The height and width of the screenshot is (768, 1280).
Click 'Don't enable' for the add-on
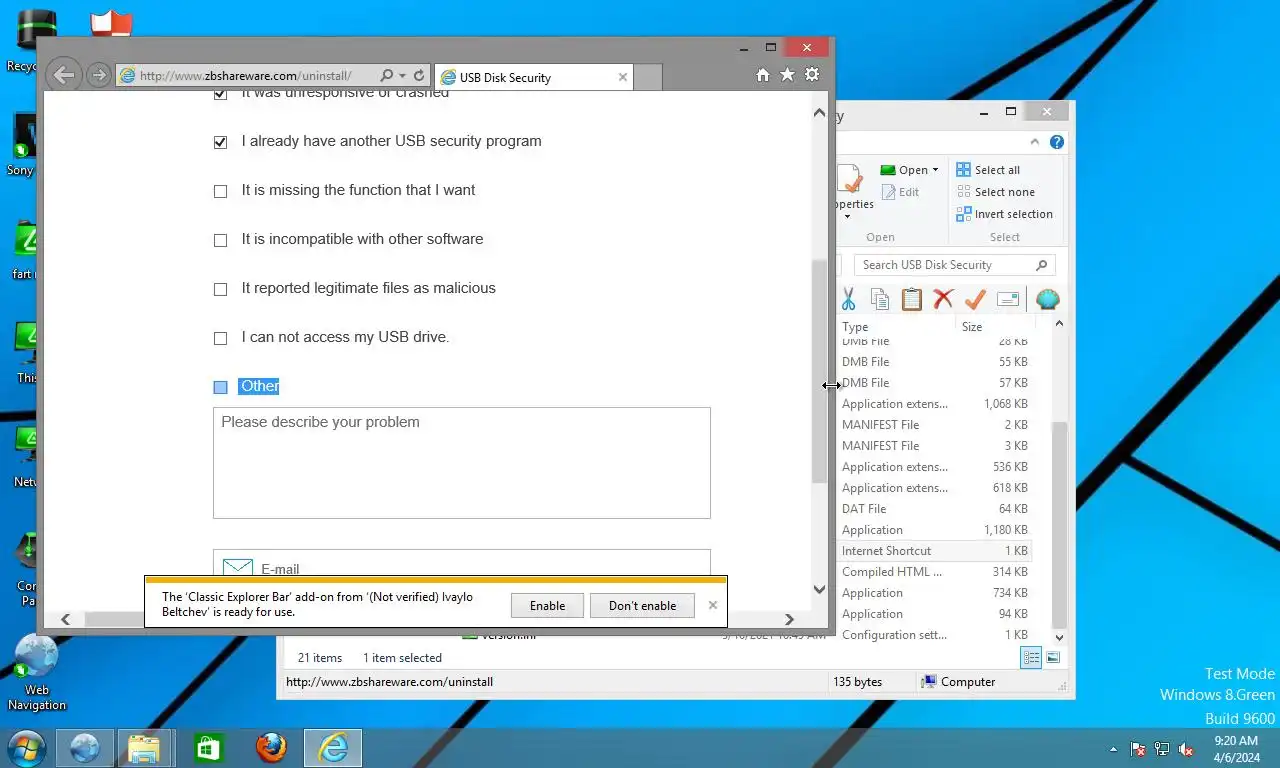pos(642,605)
